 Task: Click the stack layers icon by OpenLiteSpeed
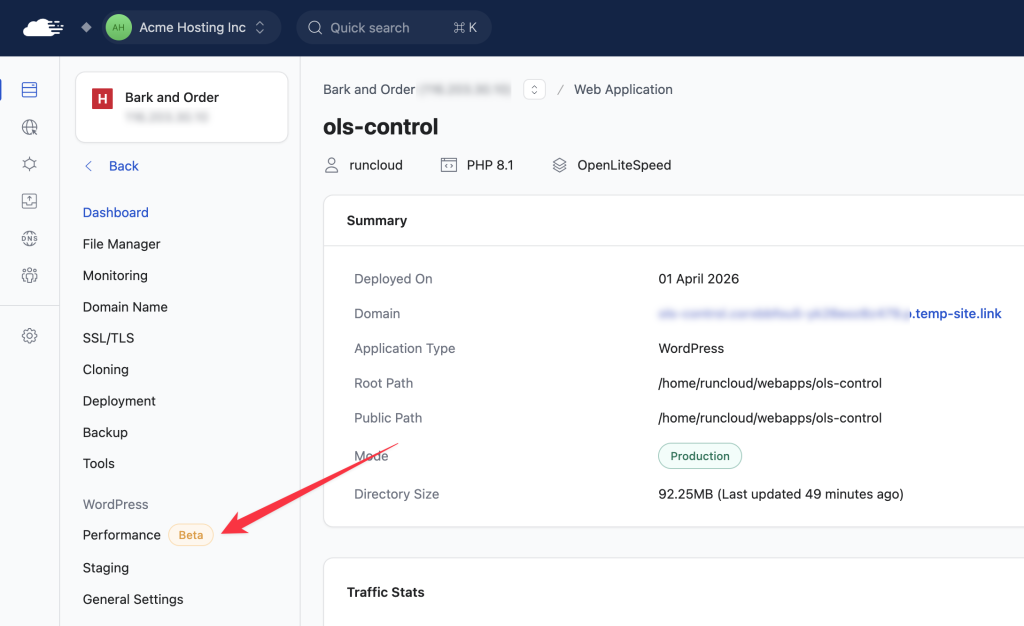click(560, 164)
